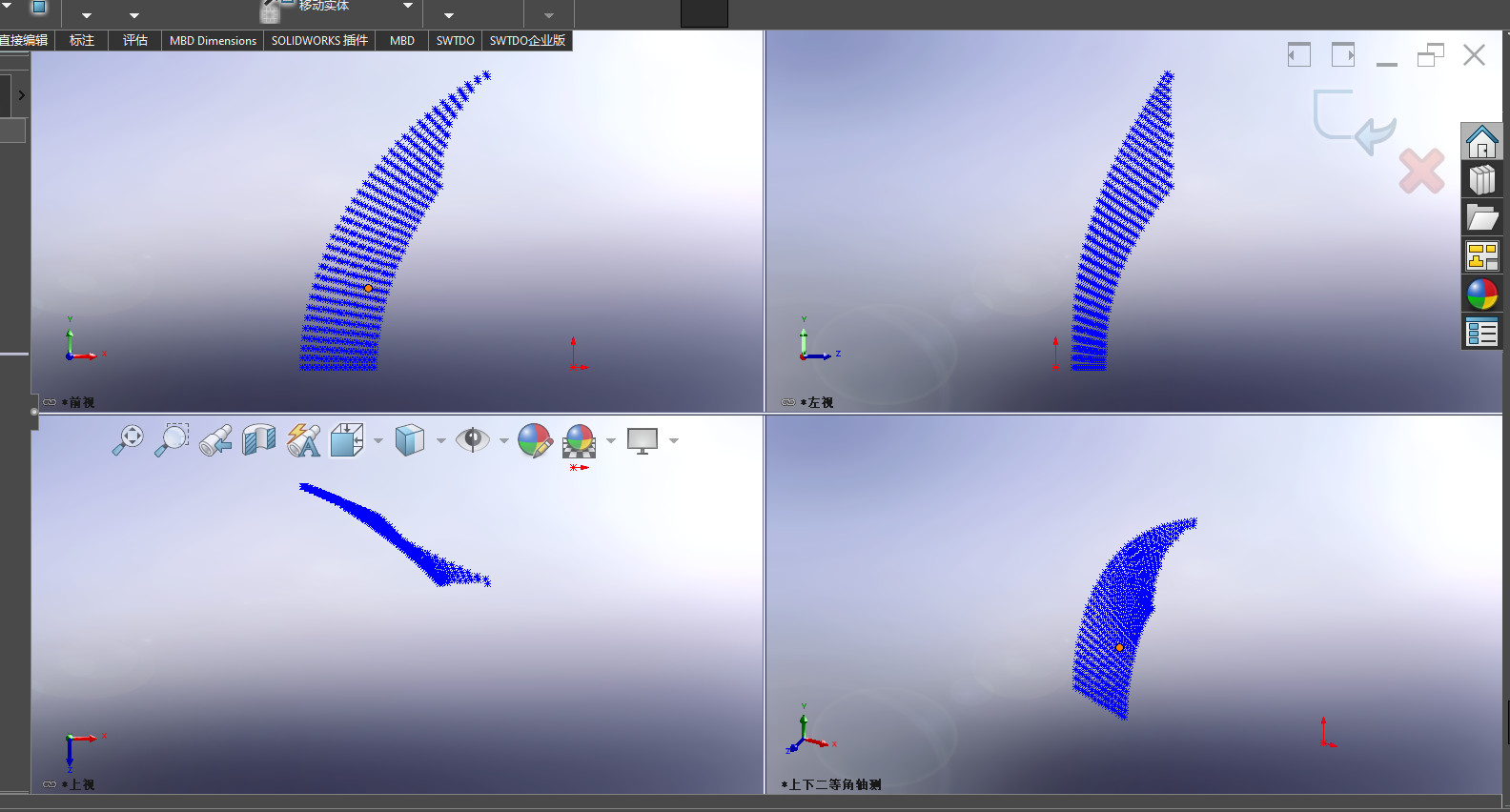Toggle the left view link icon
The width and height of the screenshot is (1510, 812).
point(787,402)
